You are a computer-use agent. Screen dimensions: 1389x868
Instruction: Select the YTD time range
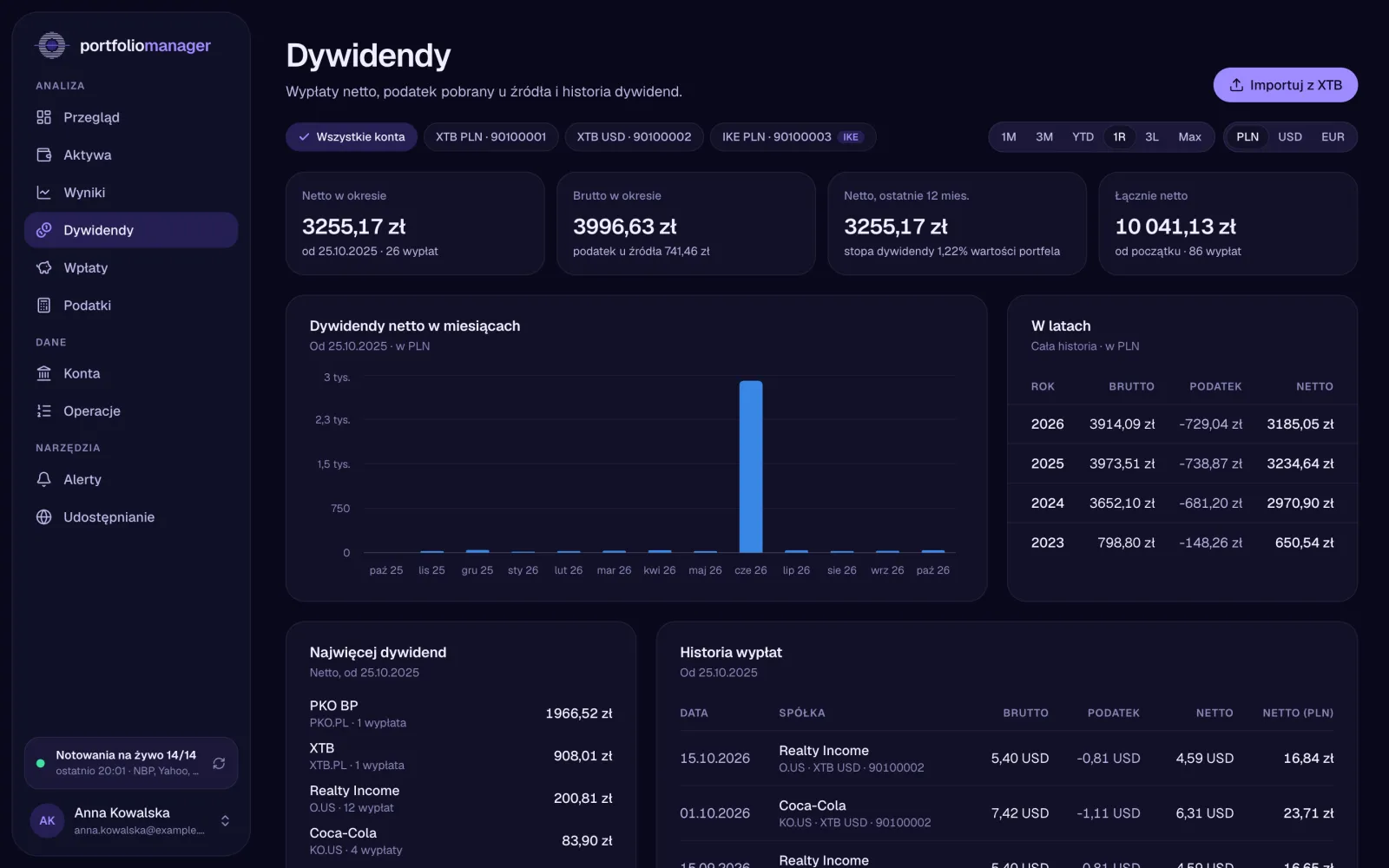[1083, 137]
